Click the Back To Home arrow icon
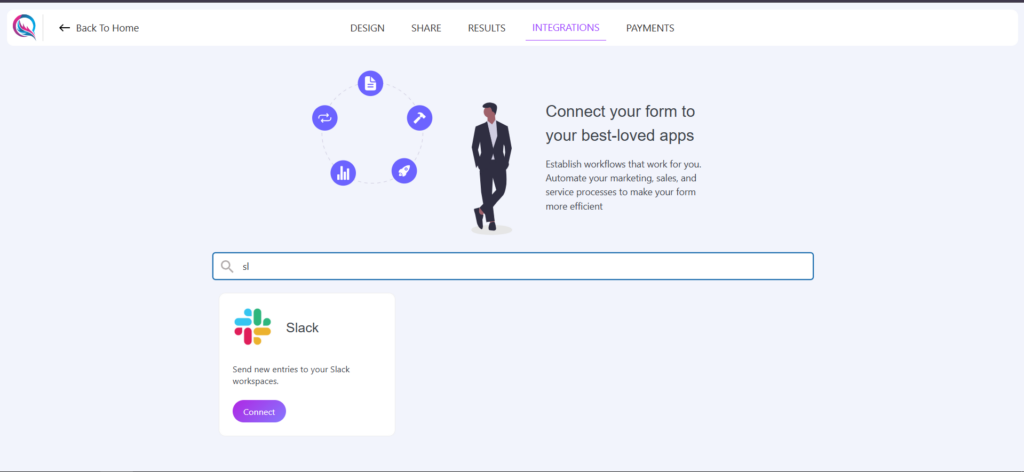Viewport: 1024px width, 472px height. [x=64, y=28]
